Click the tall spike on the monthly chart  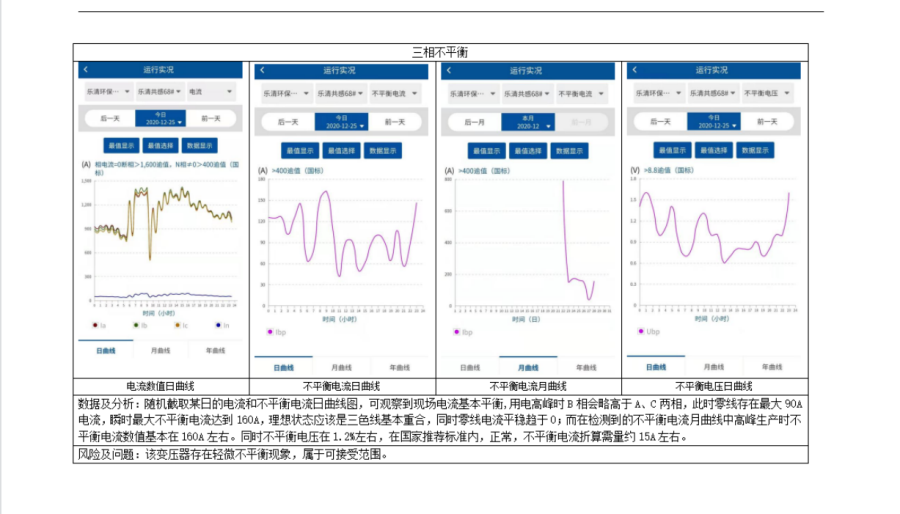[x=563, y=186]
